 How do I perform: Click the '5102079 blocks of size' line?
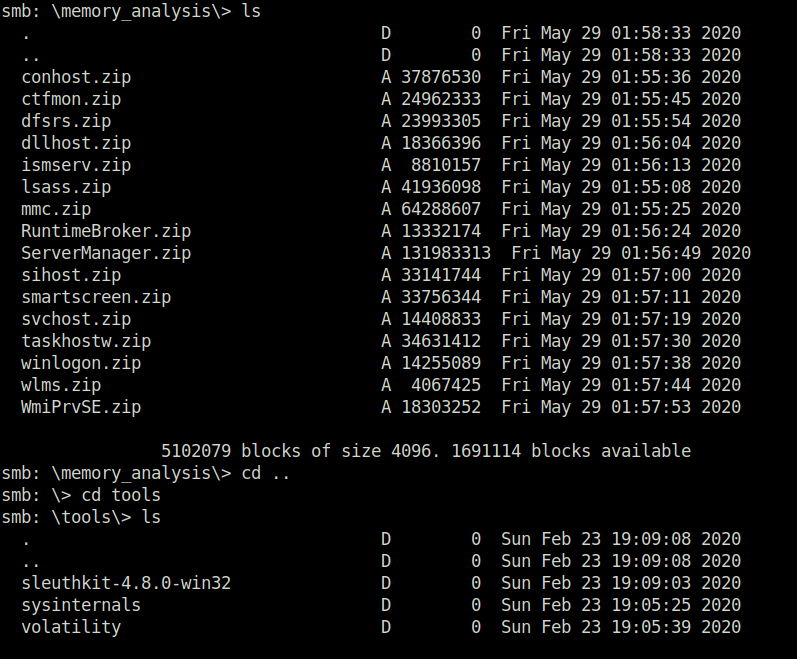[x=426, y=451]
